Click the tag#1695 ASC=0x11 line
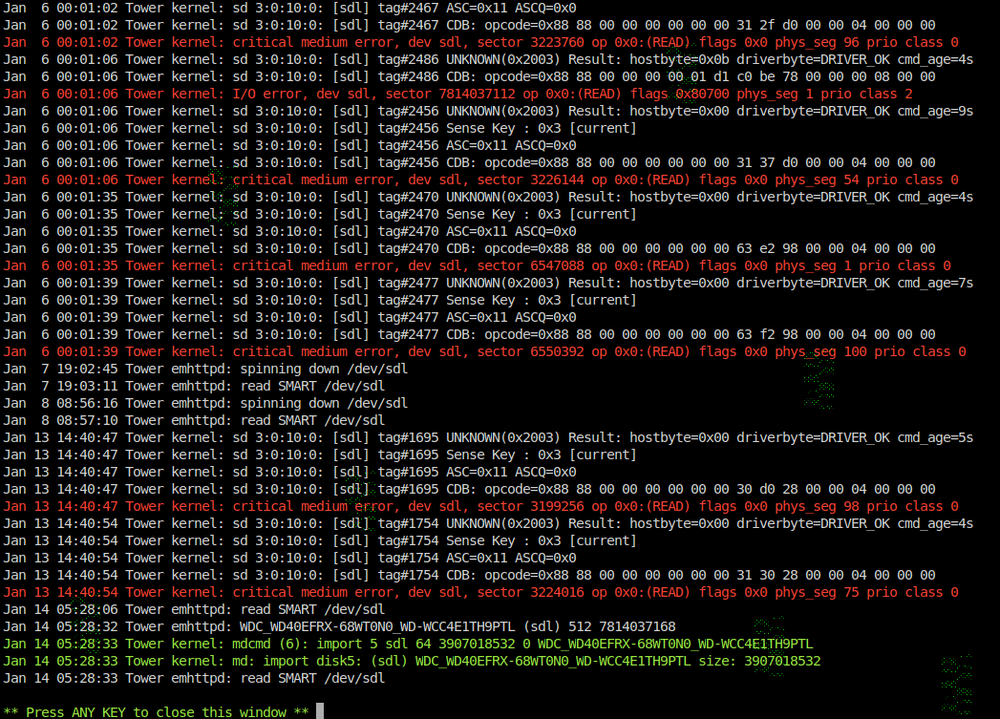The height and width of the screenshot is (719, 1000). coord(290,472)
